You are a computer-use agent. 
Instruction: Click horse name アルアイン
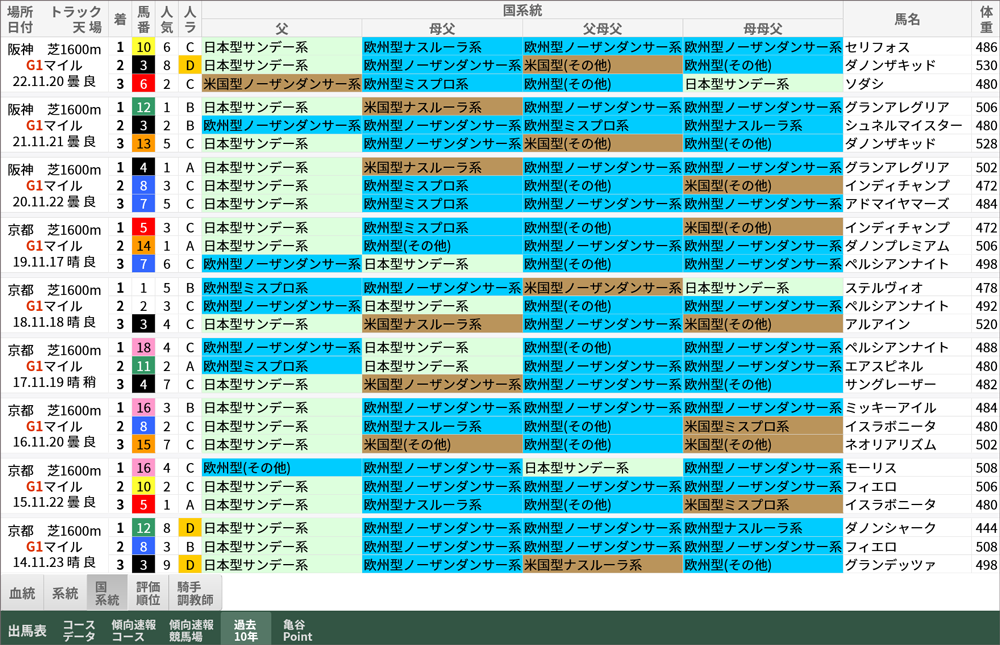[x=878, y=324]
